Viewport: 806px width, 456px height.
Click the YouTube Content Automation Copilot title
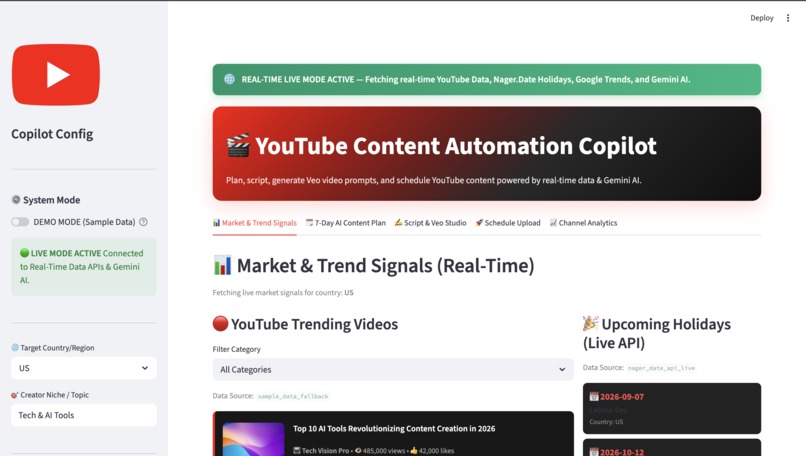(455, 145)
